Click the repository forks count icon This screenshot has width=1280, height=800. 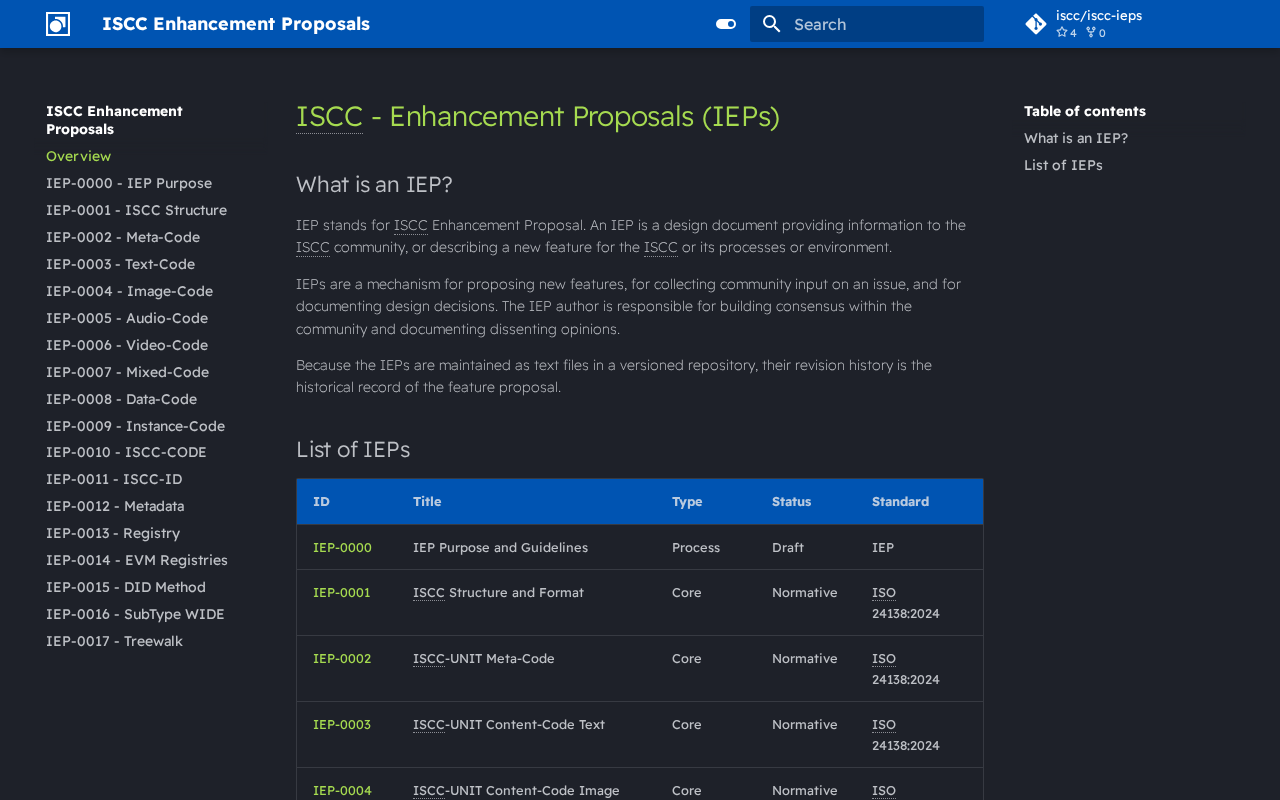[1091, 33]
